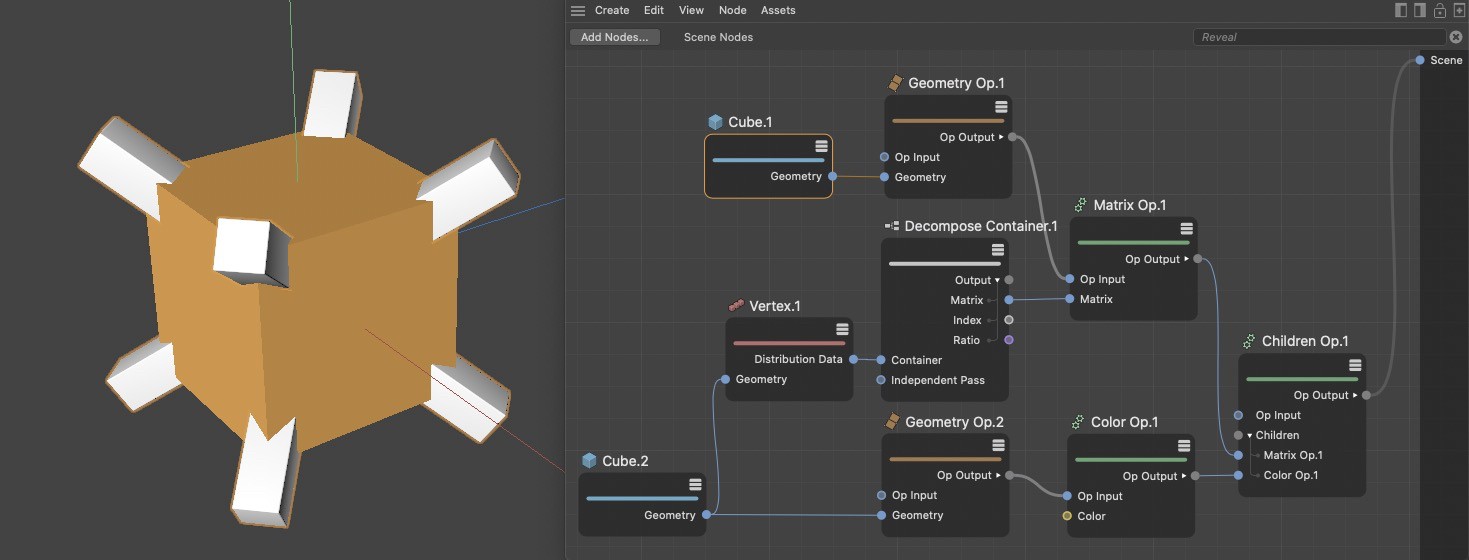
Task: Expand the Decompose Container Output dropdown arrow
Action: pos(997,280)
